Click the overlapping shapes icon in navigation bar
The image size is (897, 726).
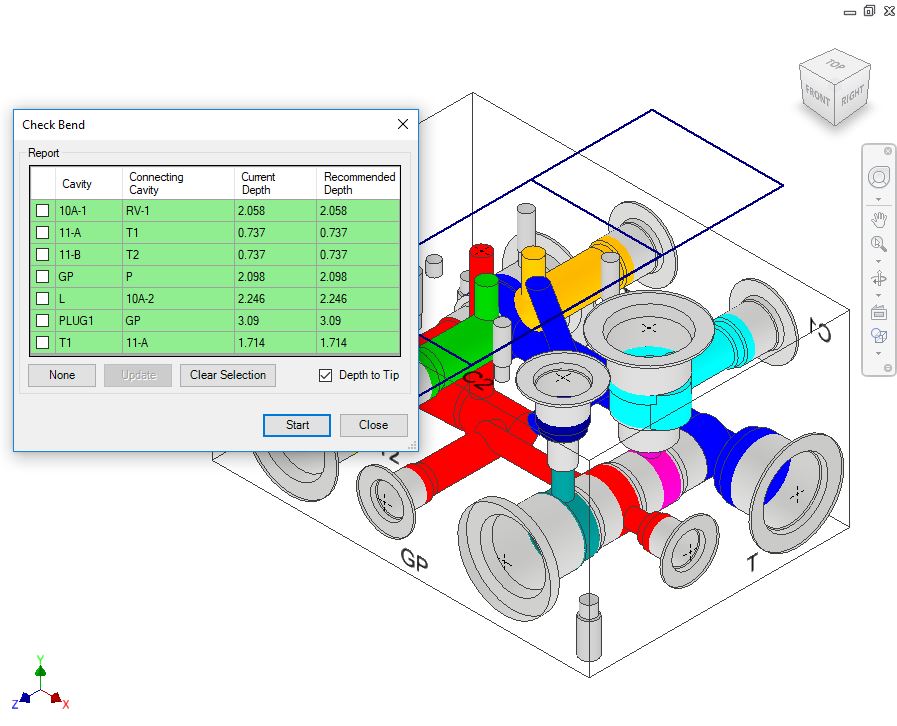[878, 337]
